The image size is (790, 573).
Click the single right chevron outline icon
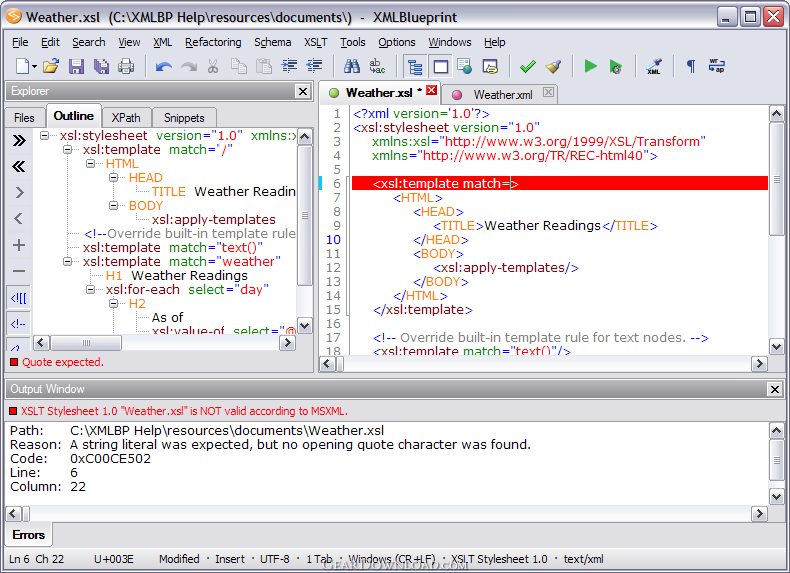pyautogui.click(x=19, y=193)
